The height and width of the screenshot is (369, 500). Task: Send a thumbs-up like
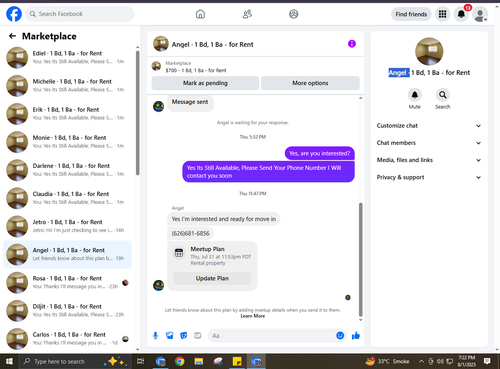[356, 336]
